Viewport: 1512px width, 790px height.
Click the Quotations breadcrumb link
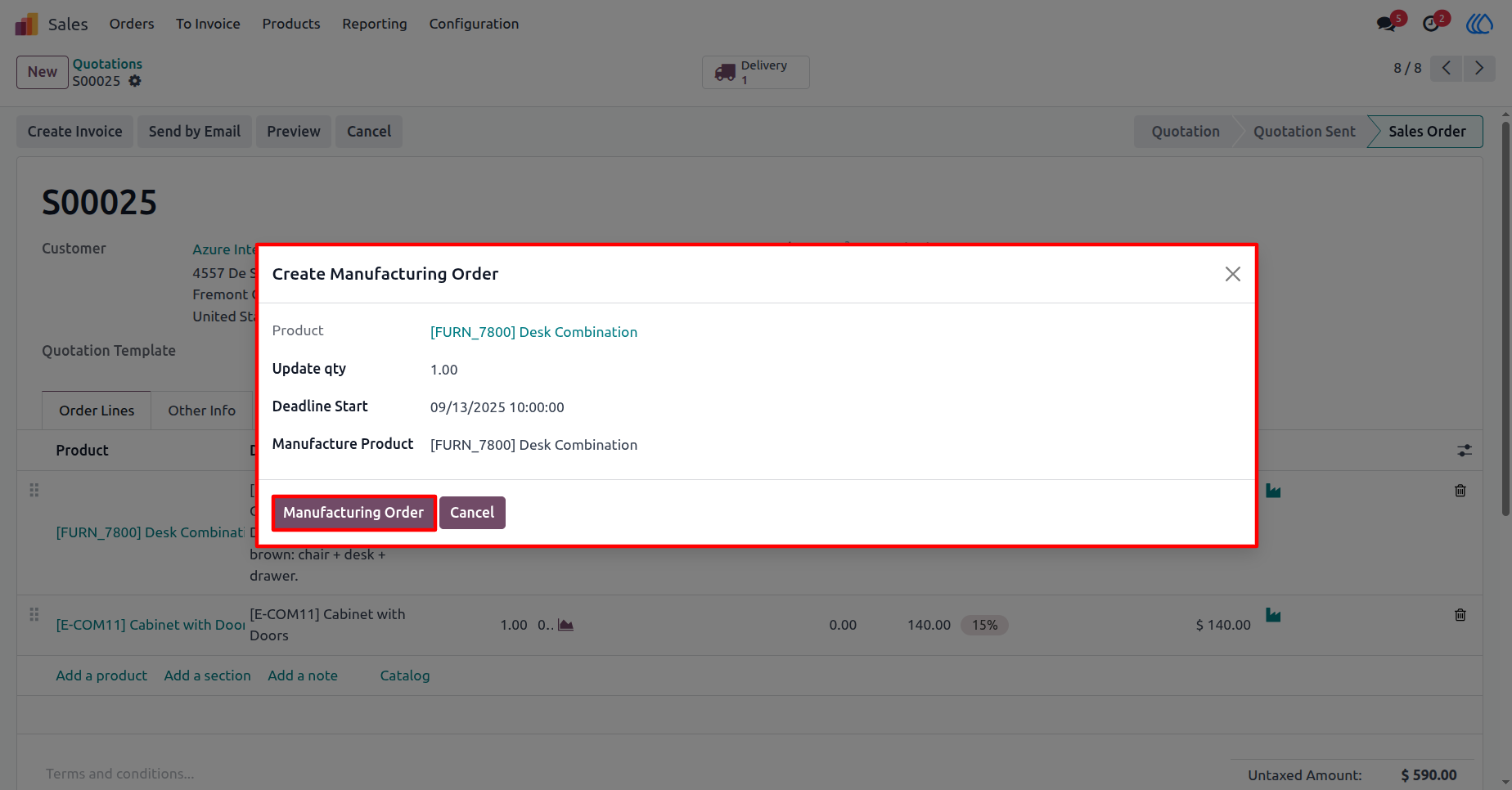pos(107,64)
